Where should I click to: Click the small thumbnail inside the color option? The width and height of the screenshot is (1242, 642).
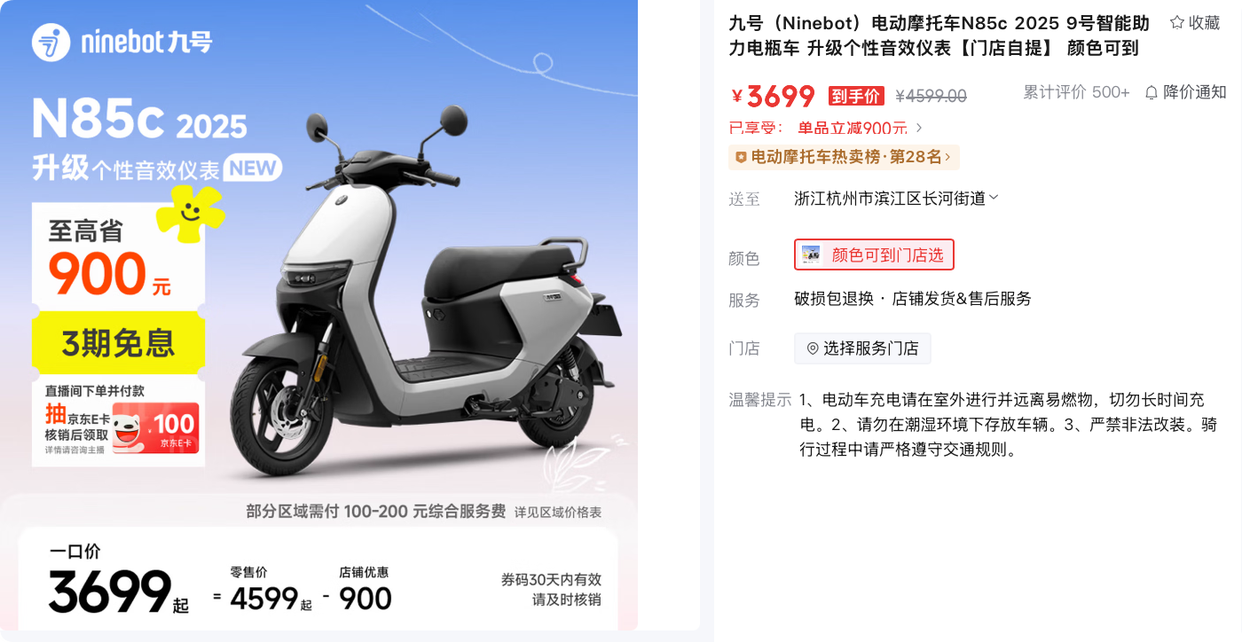811,255
